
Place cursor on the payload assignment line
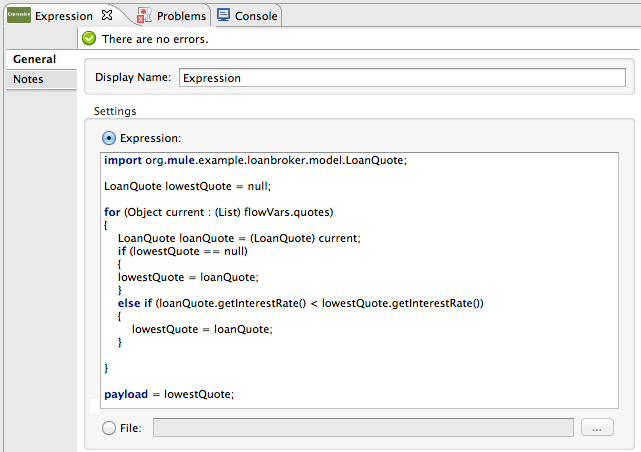pos(168,394)
